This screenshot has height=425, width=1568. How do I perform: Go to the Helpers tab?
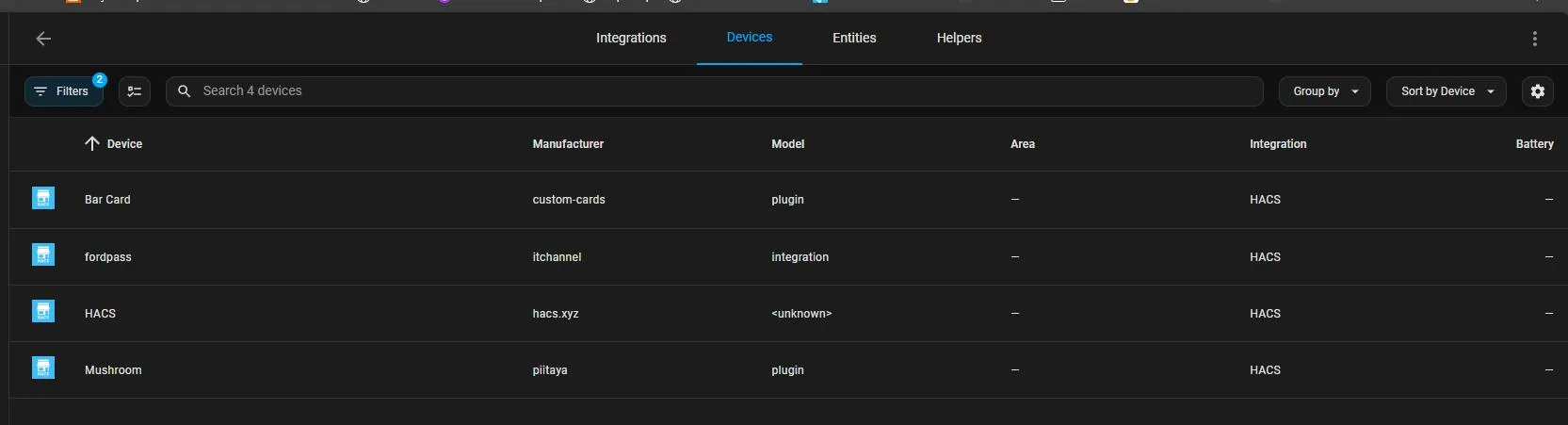click(x=959, y=38)
